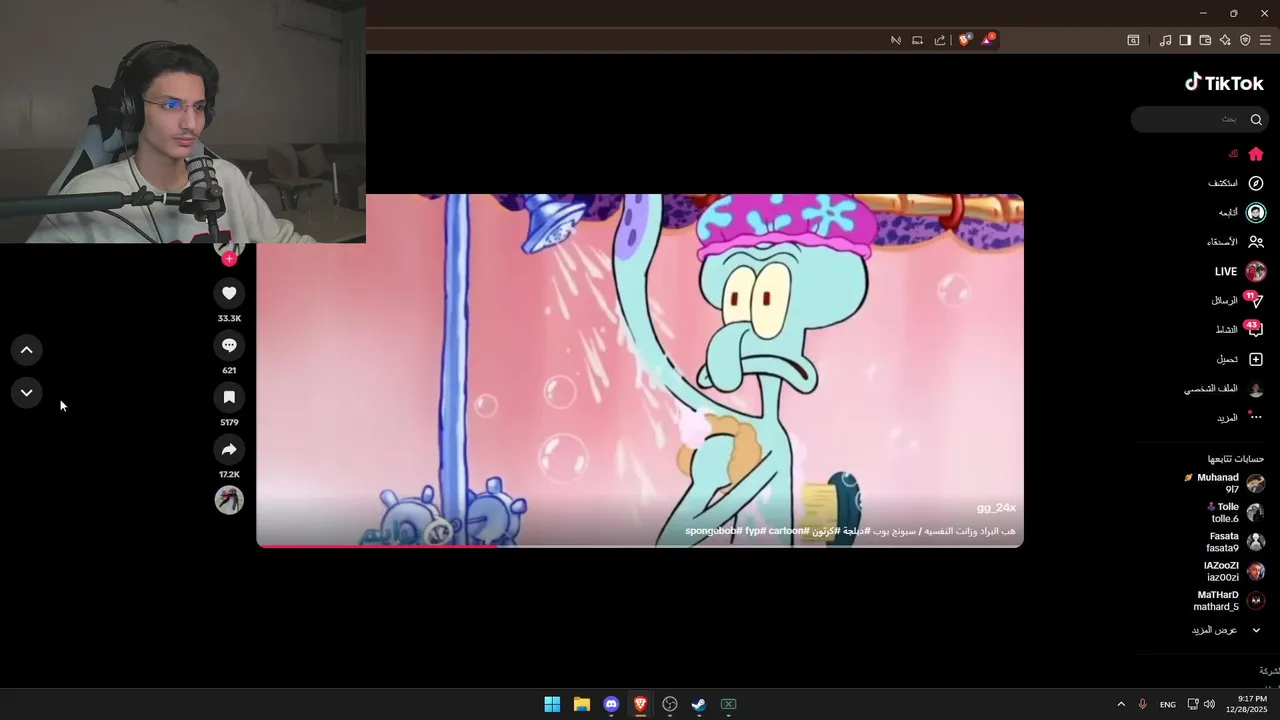The width and height of the screenshot is (1280, 720).
Task: Show hidden system tray icons chevron
Action: tap(1121, 704)
